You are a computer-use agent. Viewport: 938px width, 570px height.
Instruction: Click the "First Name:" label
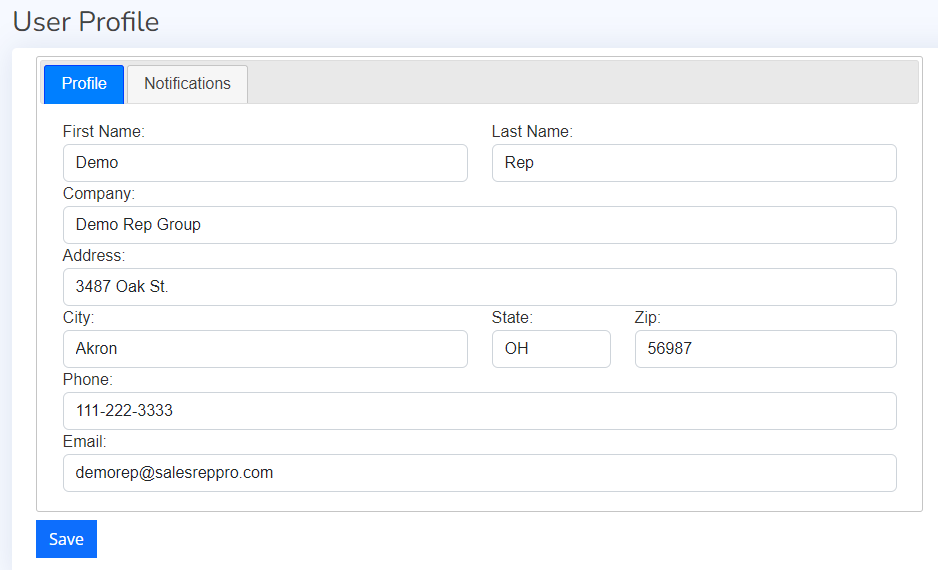click(x=103, y=131)
